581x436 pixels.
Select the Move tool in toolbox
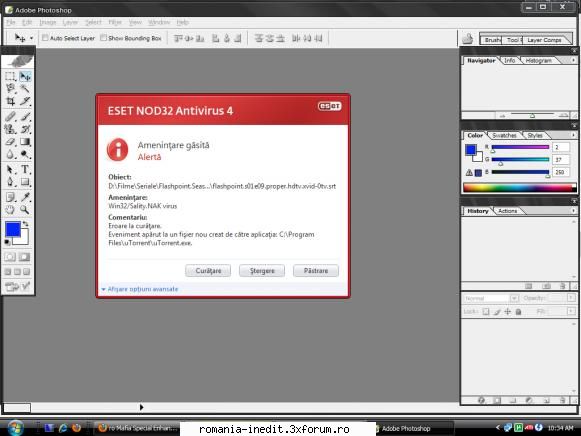[25, 77]
